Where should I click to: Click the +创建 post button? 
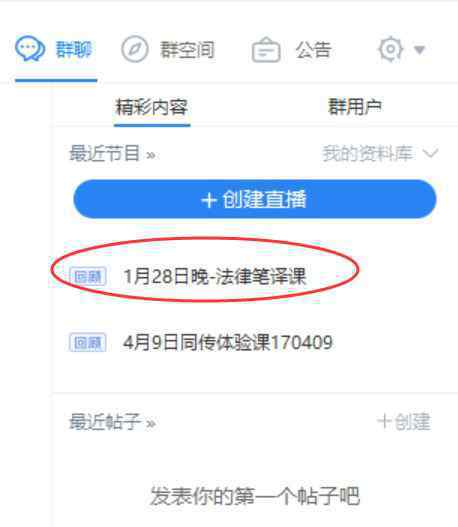(404, 421)
